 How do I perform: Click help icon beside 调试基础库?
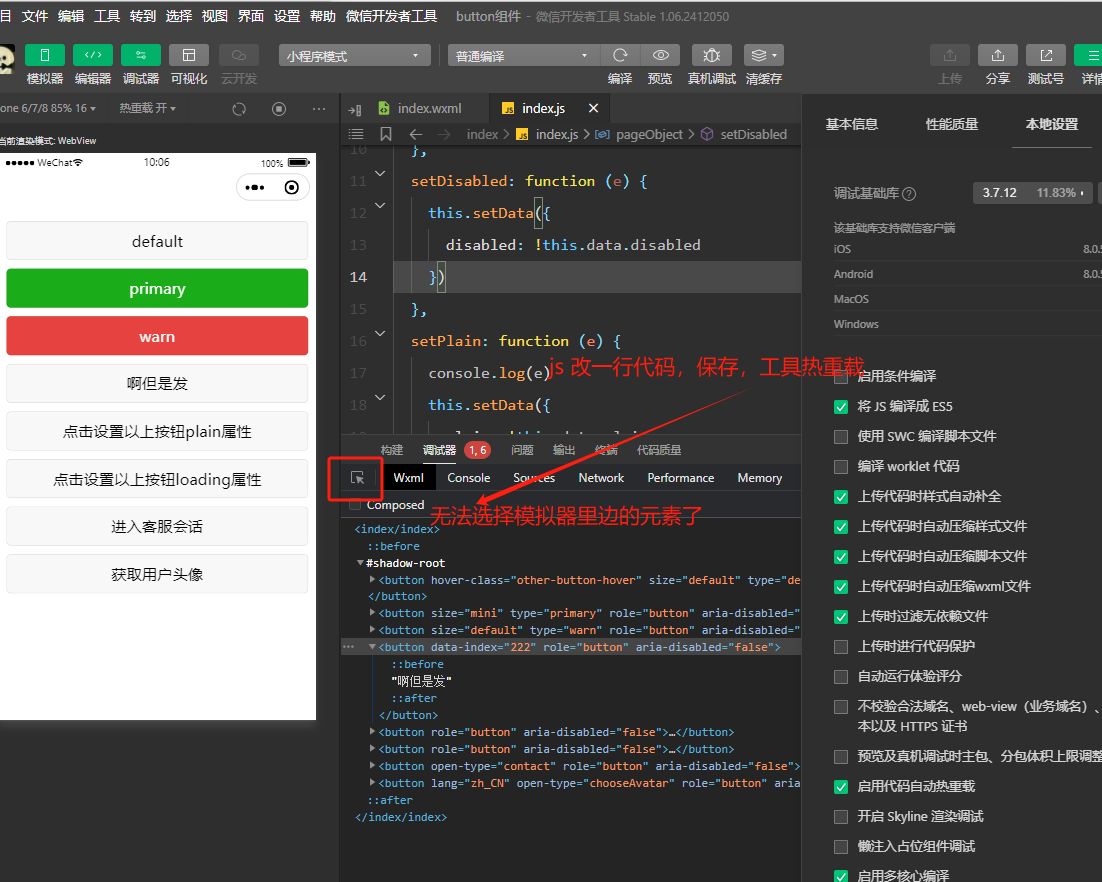click(x=909, y=193)
